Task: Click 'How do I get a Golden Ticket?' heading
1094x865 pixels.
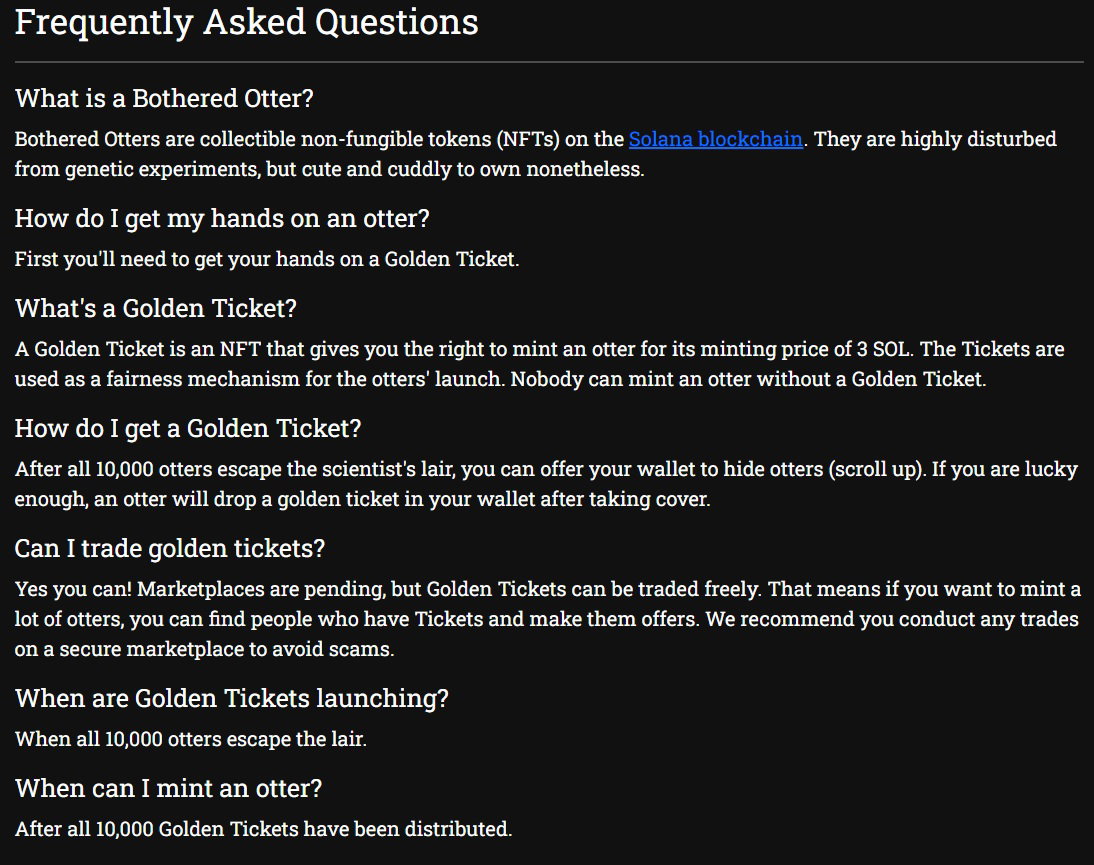Action: point(188,428)
